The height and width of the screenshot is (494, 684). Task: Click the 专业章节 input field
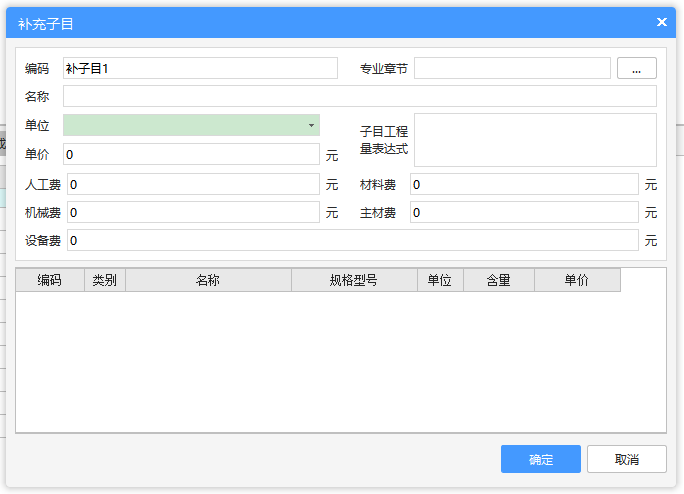[512, 68]
